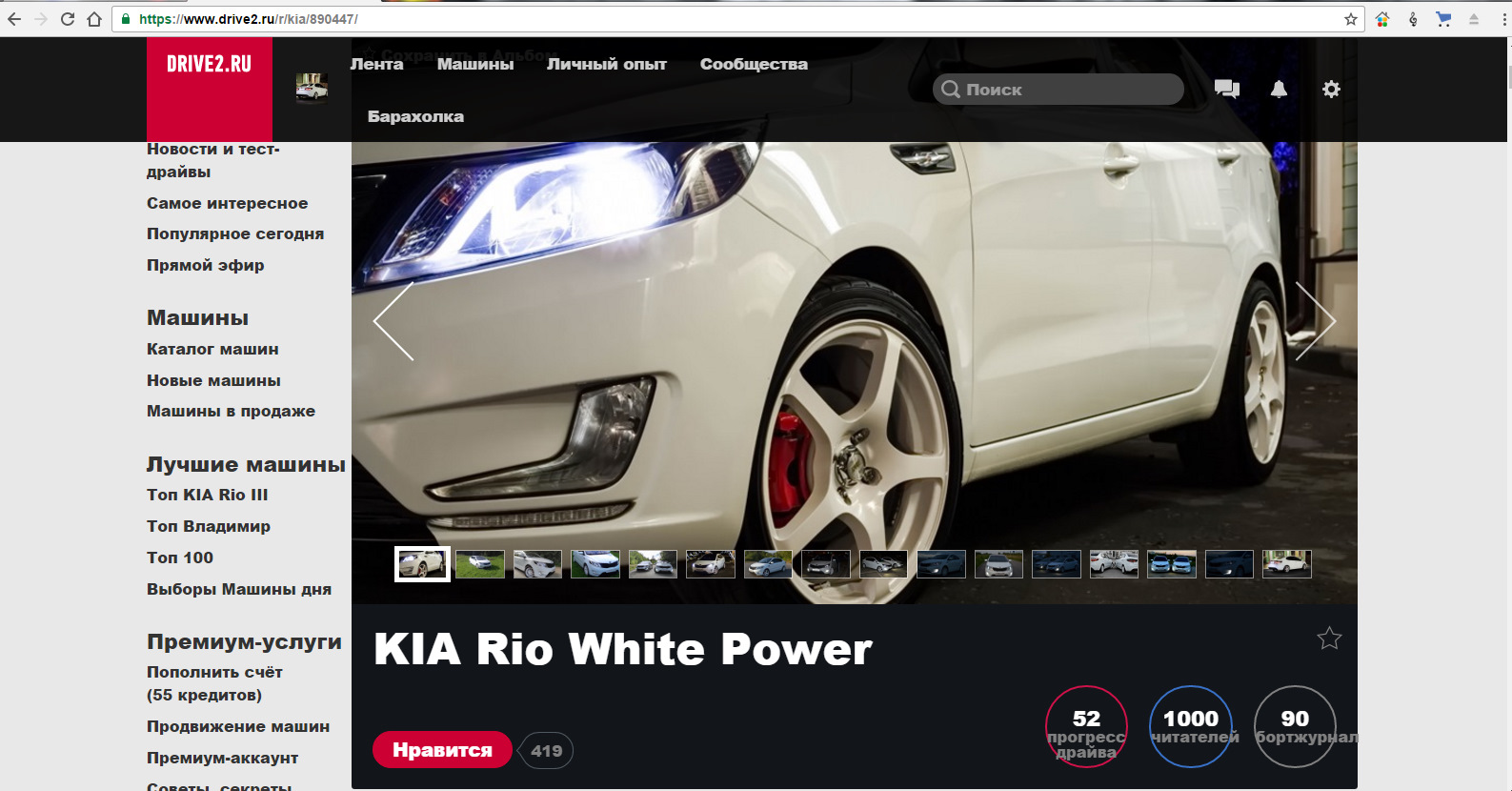Open Новости и тест-драйвы link
This screenshot has height=791, width=1512.
click(213, 160)
